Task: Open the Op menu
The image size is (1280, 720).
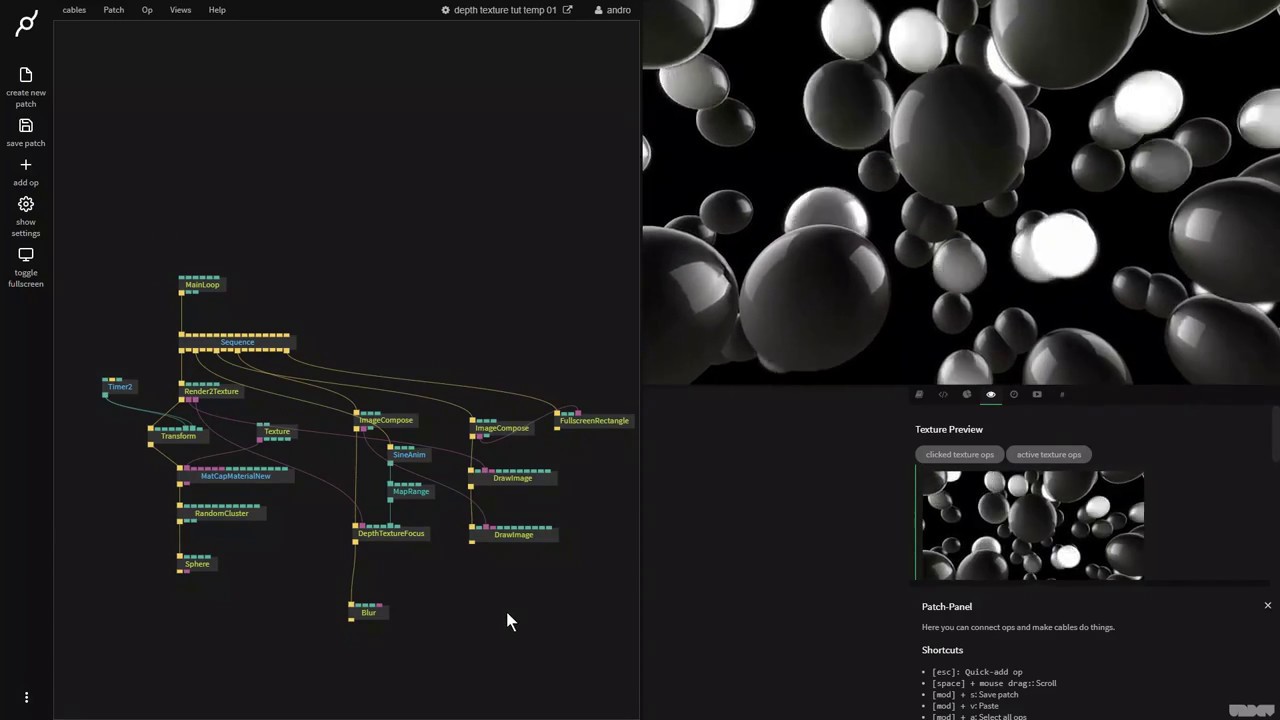Action: tap(147, 10)
